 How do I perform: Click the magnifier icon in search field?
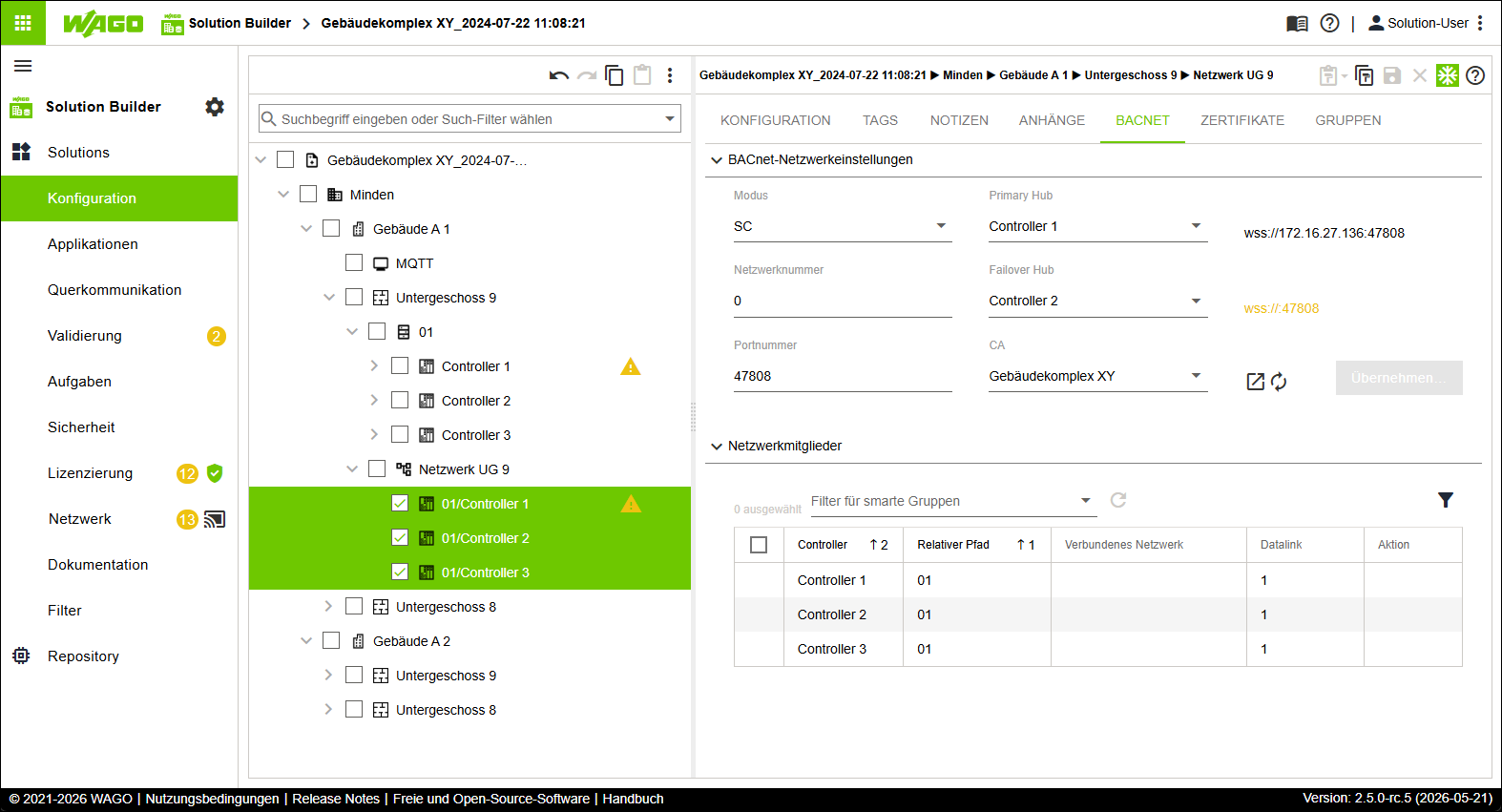tap(269, 119)
